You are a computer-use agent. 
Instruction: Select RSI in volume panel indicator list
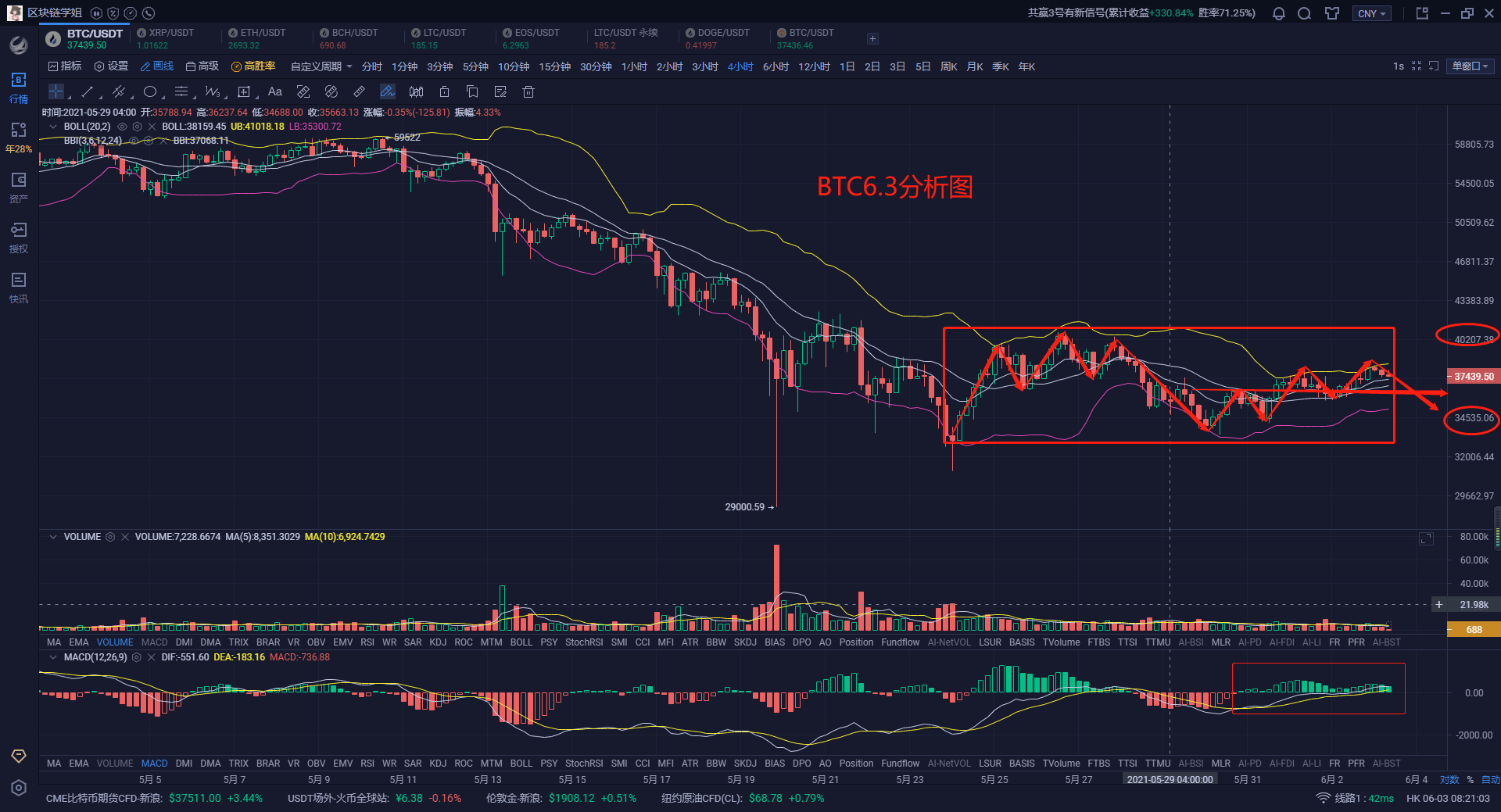(x=367, y=642)
